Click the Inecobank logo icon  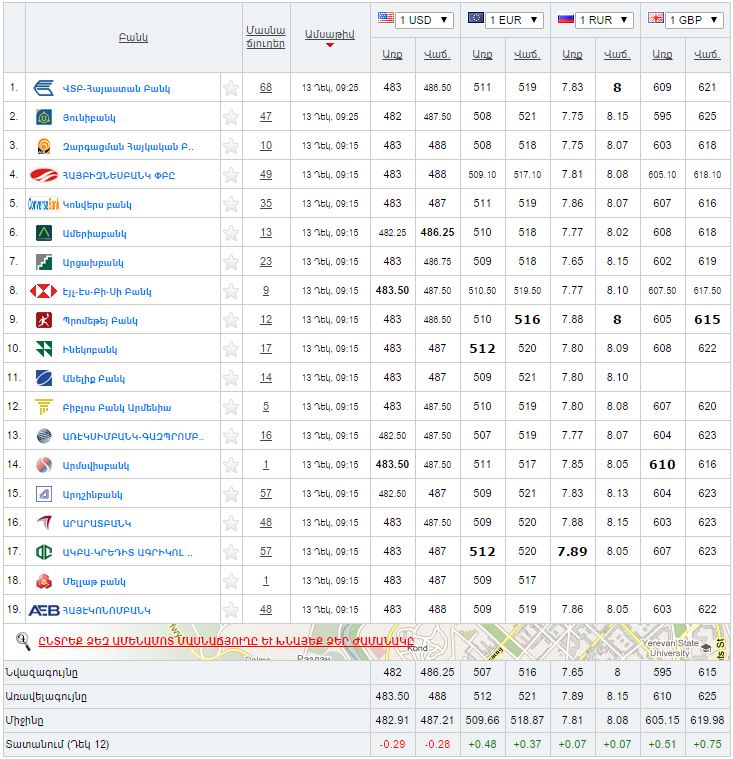(44, 349)
